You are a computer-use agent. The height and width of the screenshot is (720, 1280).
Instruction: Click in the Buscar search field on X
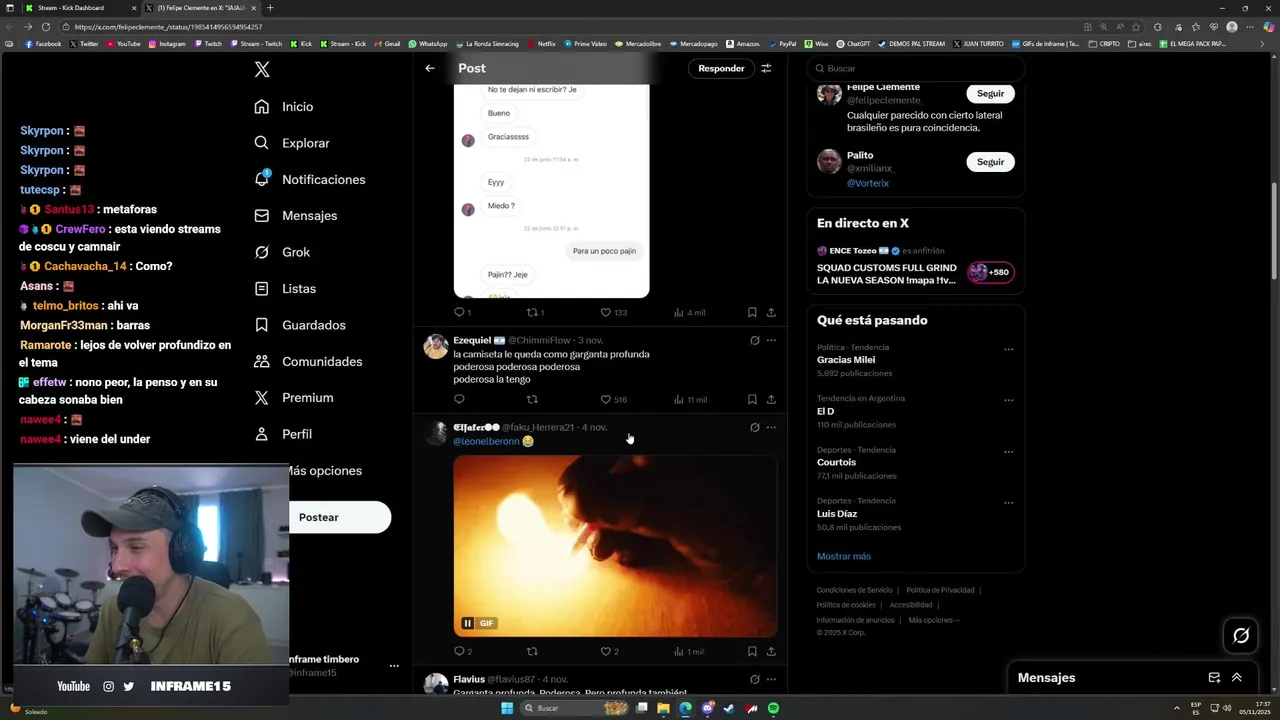[916, 68]
